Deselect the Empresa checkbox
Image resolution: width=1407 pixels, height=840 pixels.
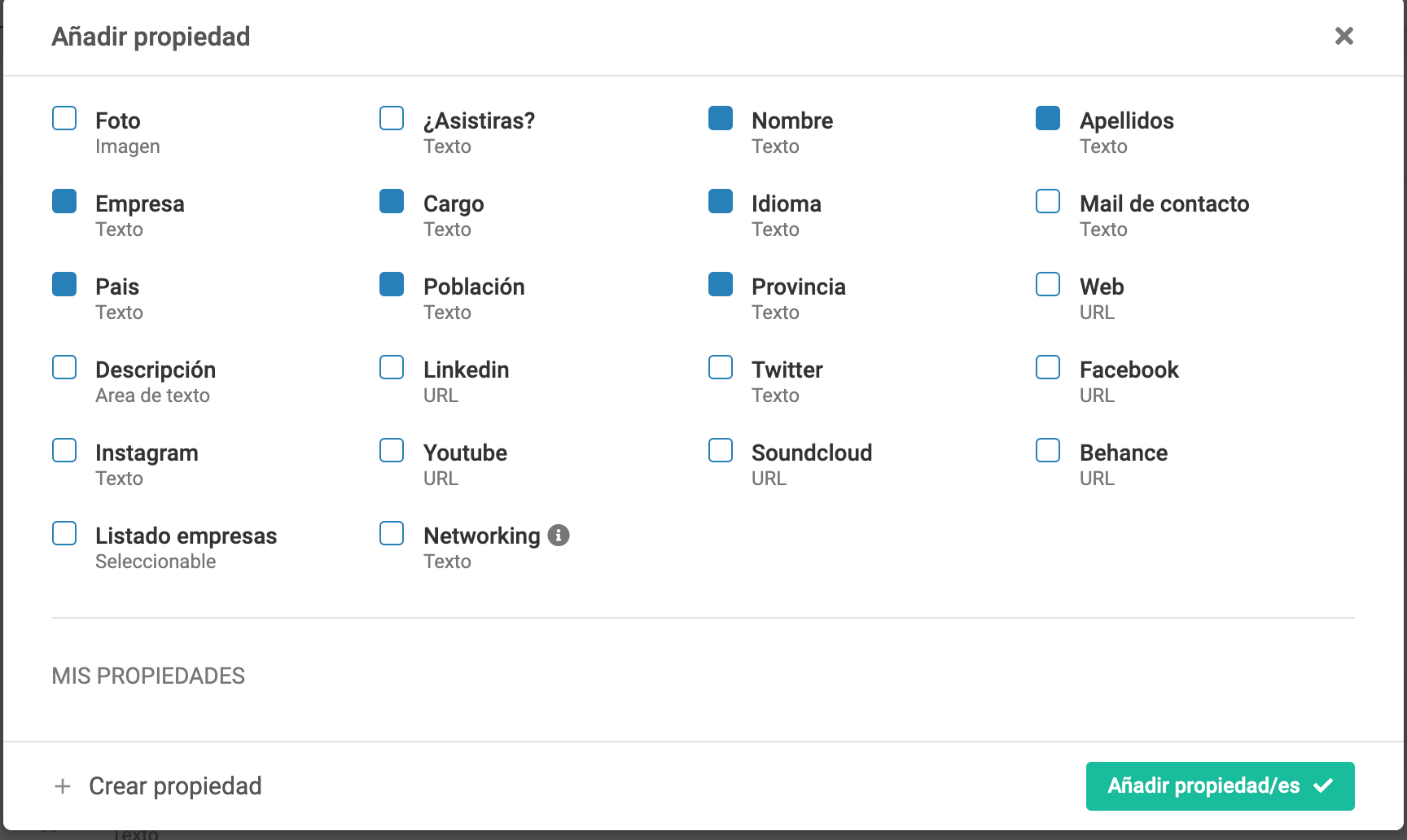coord(64,201)
